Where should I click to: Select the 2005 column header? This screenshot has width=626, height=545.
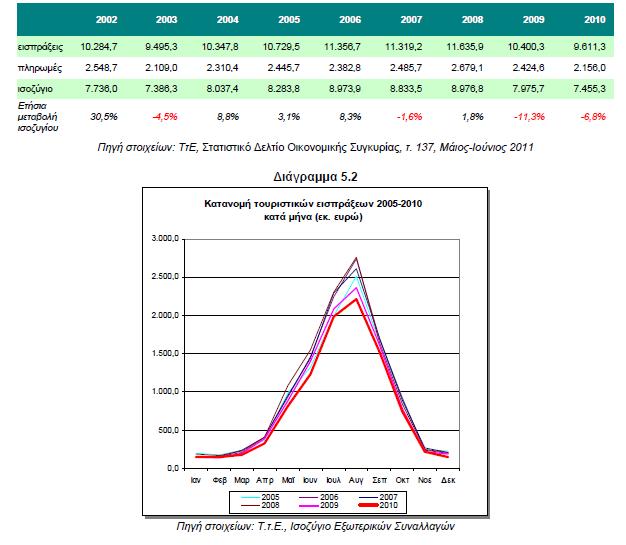pyautogui.click(x=289, y=20)
